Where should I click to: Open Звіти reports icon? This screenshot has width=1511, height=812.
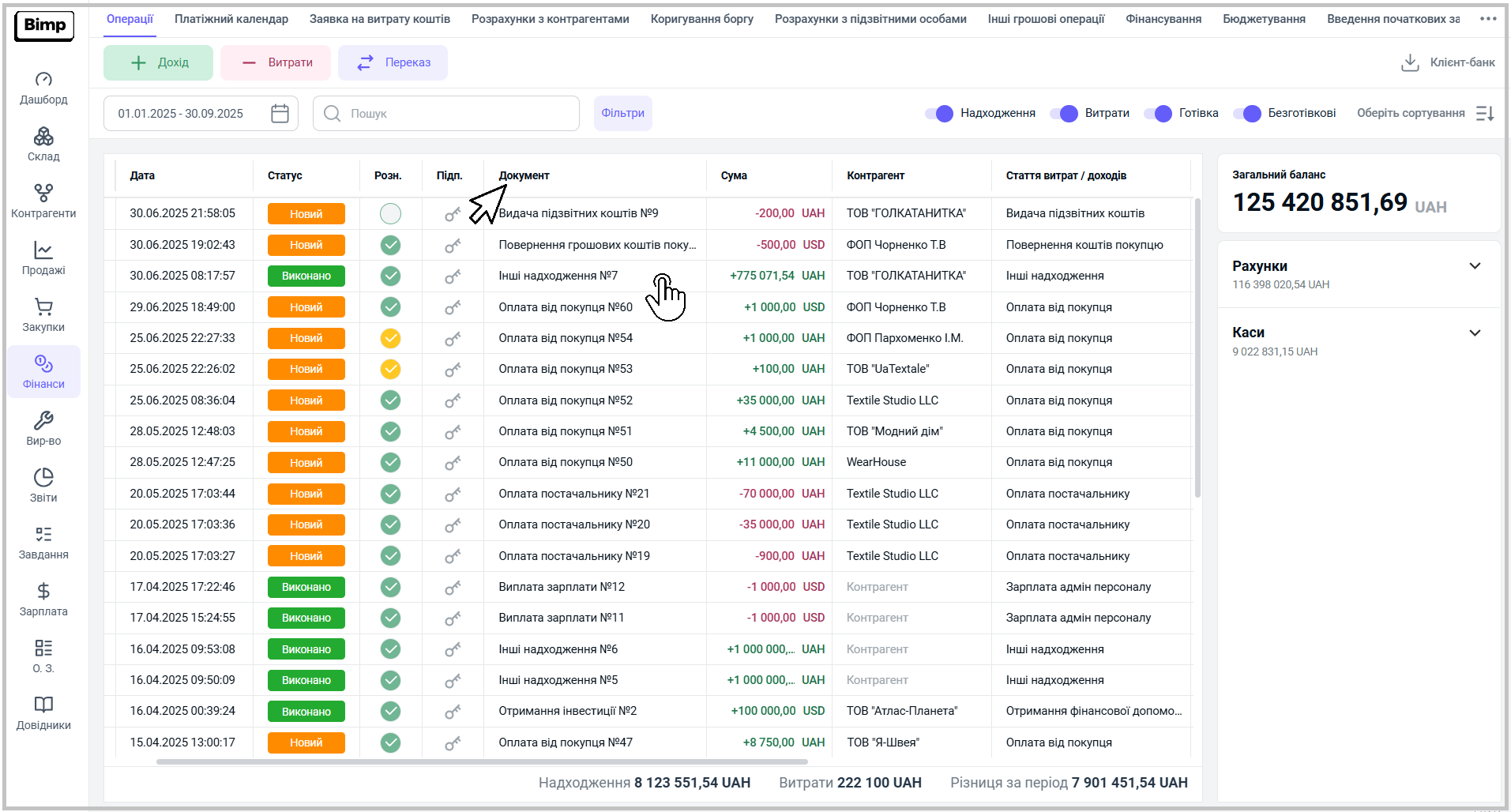(x=43, y=478)
